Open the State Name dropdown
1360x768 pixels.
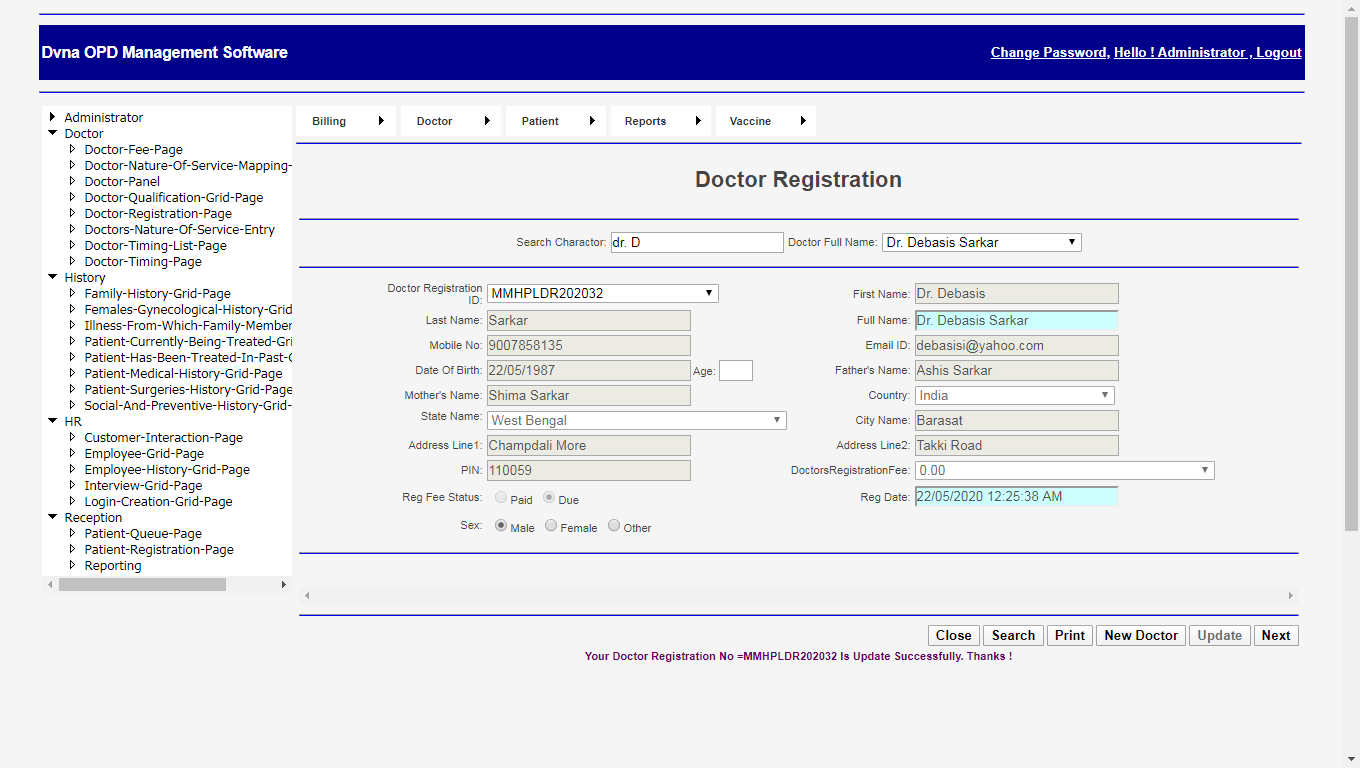pyautogui.click(x=636, y=420)
